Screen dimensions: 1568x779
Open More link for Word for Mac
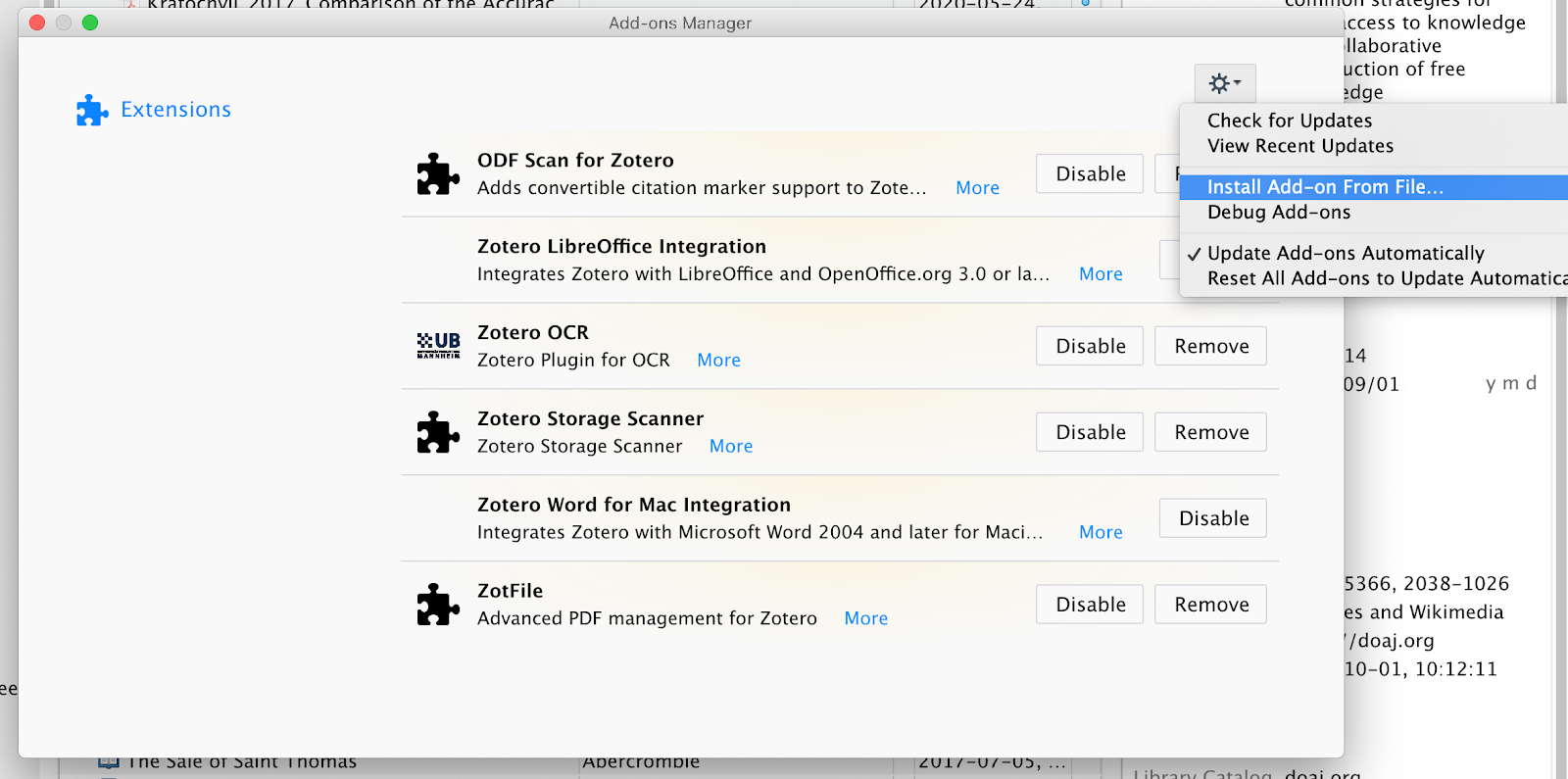1101,533
